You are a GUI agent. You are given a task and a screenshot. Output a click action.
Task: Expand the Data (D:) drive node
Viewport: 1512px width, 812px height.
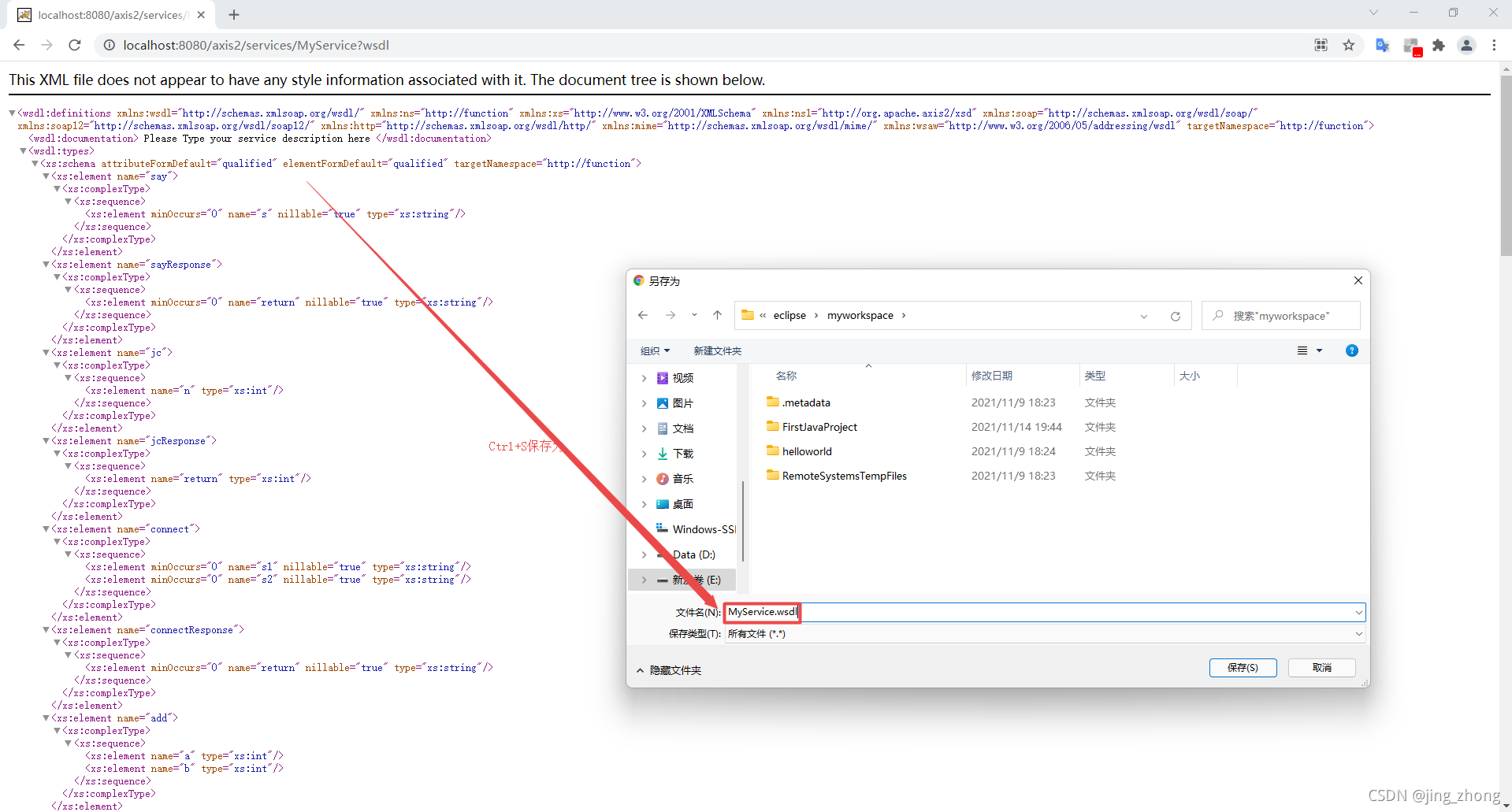(x=644, y=554)
